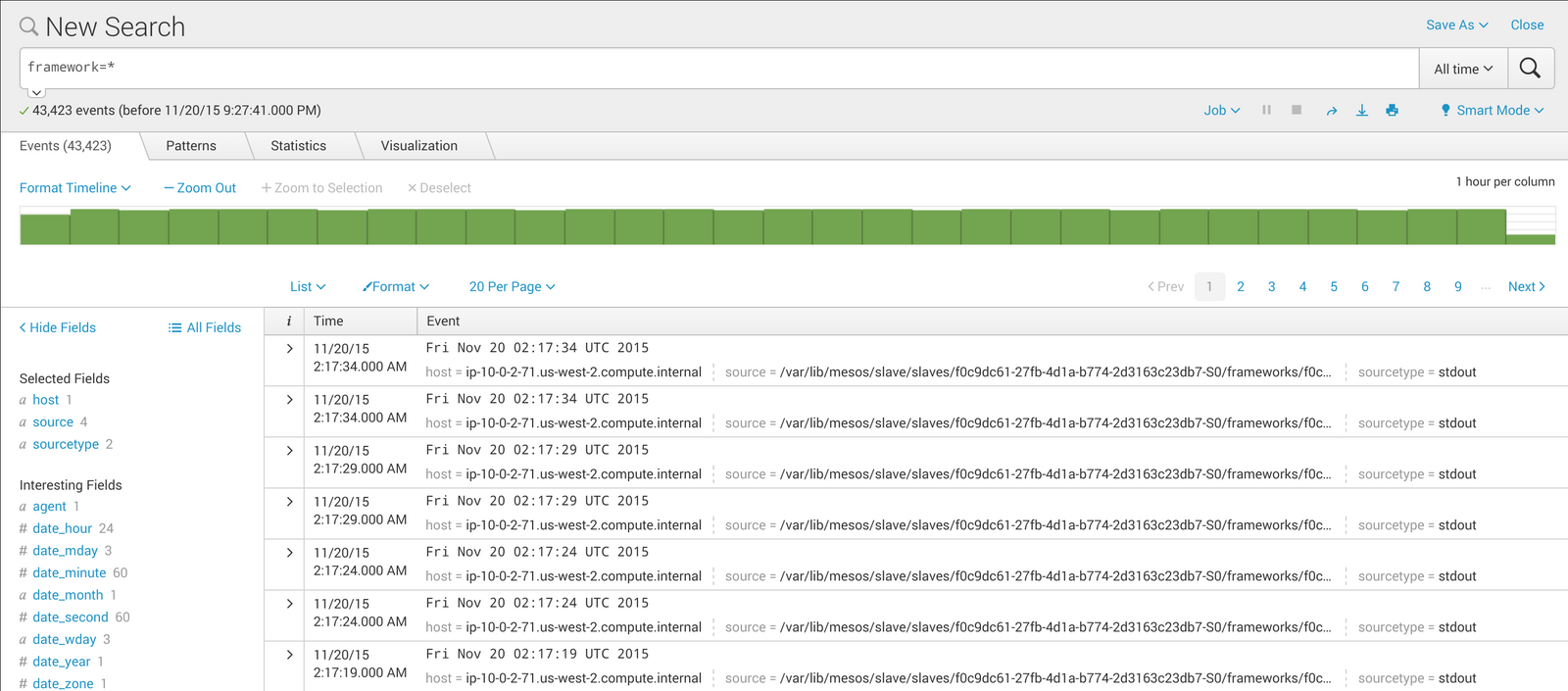Click the host value ip-10-0-2-71 in first event
This screenshot has height=691, width=1568.
click(x=583, y=372)
